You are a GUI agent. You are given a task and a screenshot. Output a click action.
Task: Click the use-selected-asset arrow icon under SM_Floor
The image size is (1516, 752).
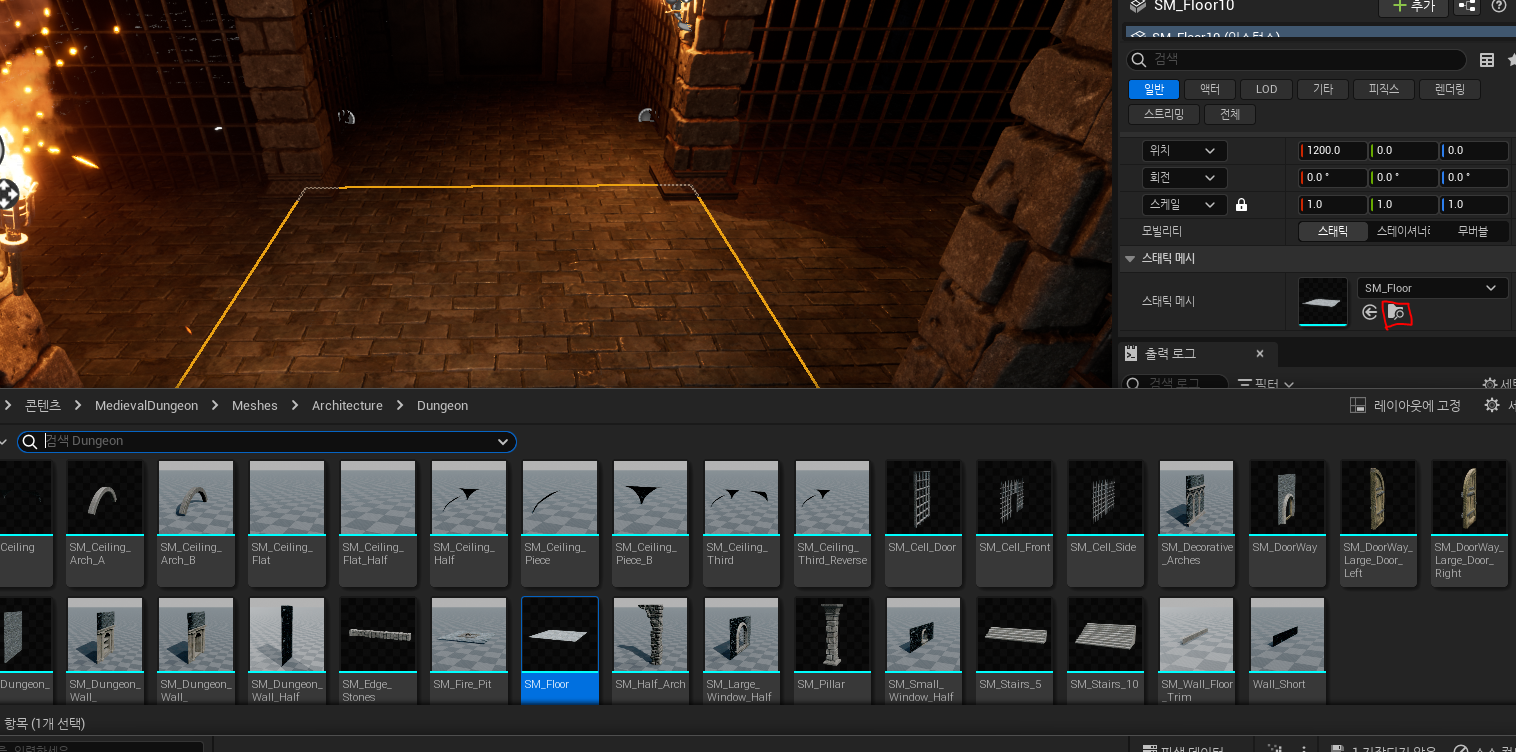click(x=1370, y=313)
